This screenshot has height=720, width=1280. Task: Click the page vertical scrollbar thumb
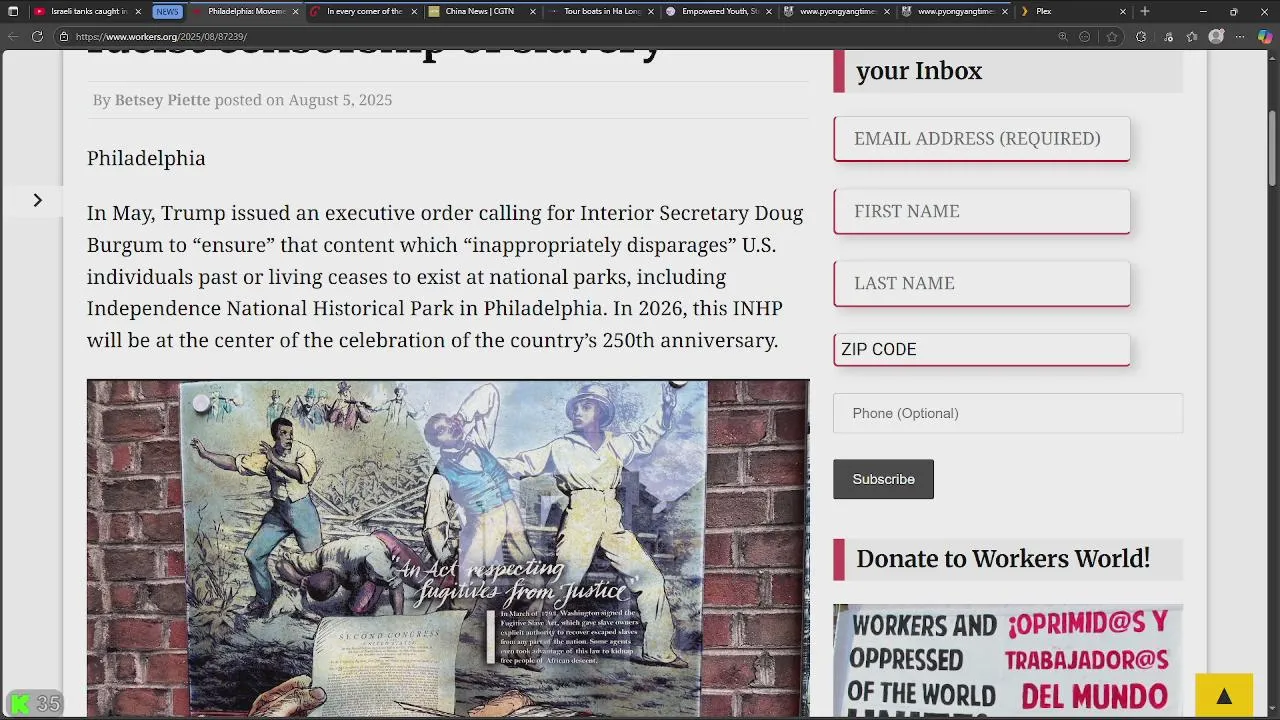(x=1273, y=148)
